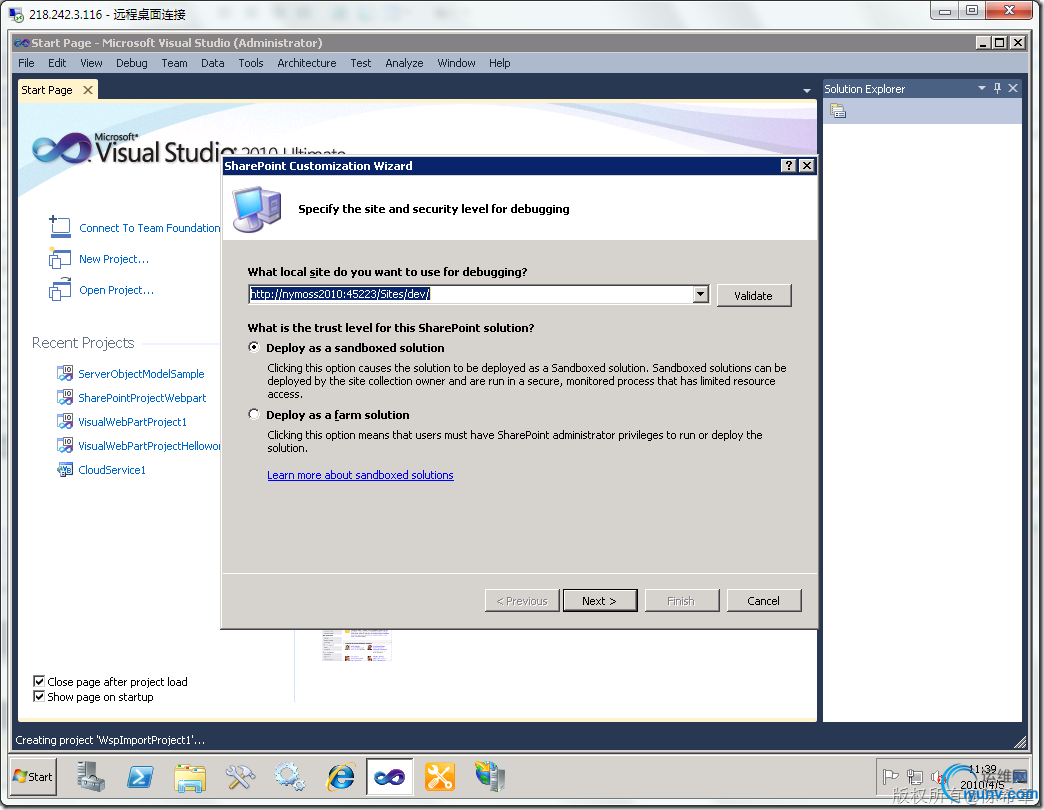Open the Data menu

(212, 63)
